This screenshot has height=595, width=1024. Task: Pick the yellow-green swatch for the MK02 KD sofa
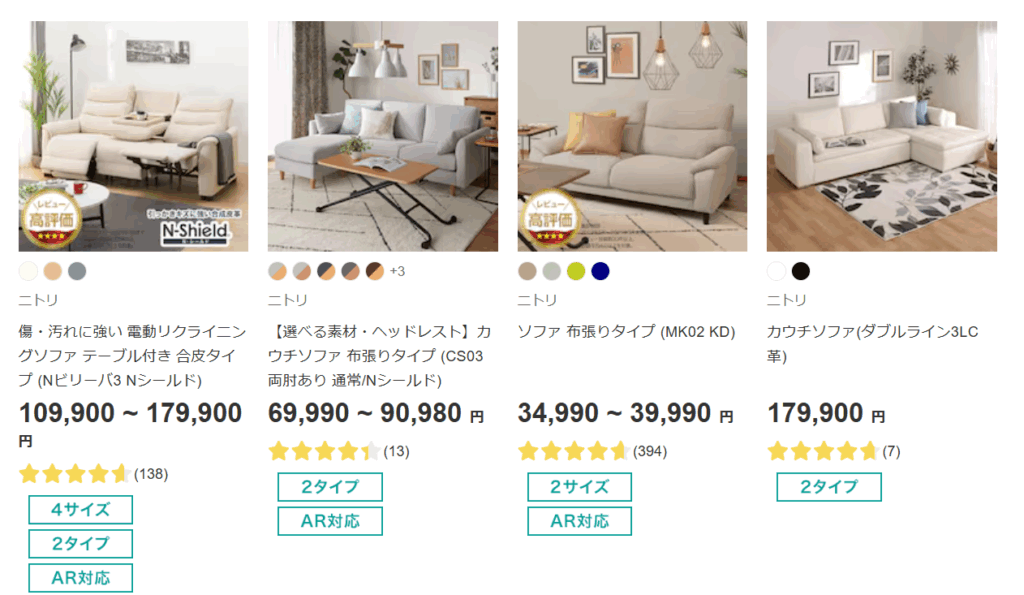[576, 271]
